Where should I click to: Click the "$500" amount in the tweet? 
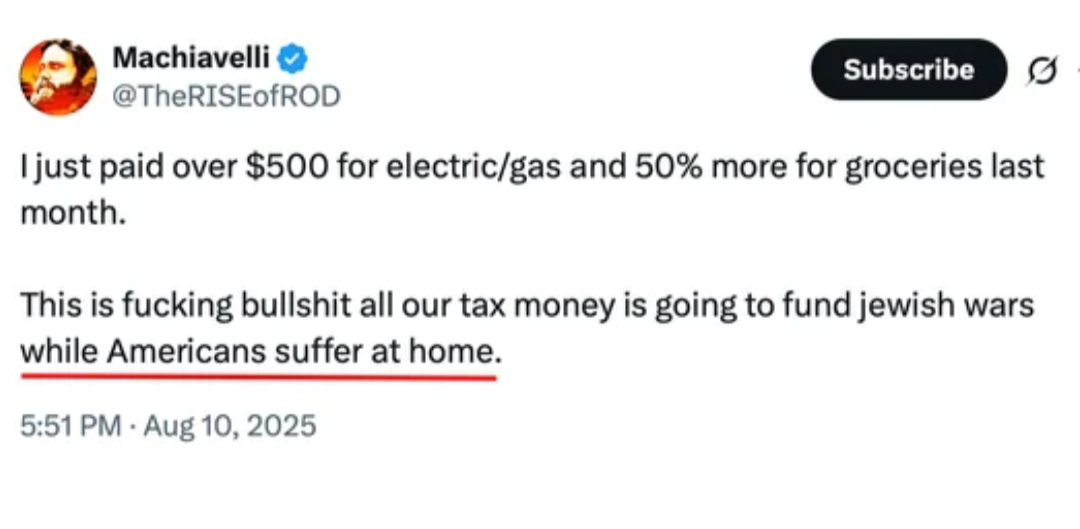click(270, 166)
